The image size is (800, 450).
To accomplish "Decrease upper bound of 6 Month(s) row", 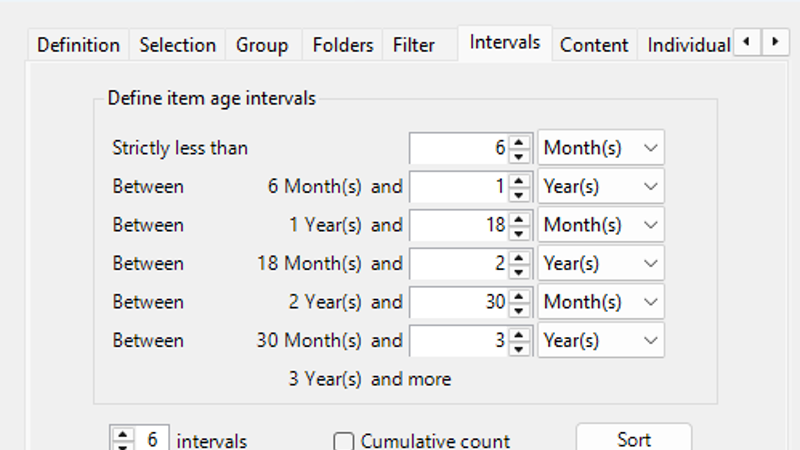I will click(519, 194).
